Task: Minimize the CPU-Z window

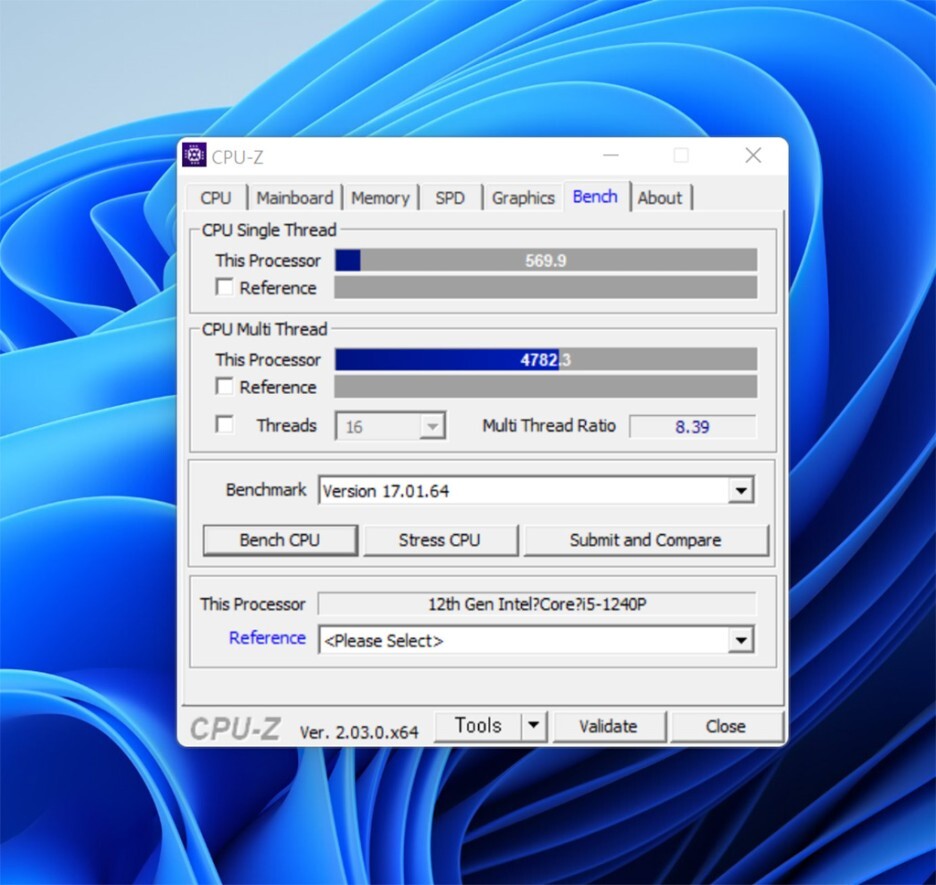Action: click(x=610, y=156)
